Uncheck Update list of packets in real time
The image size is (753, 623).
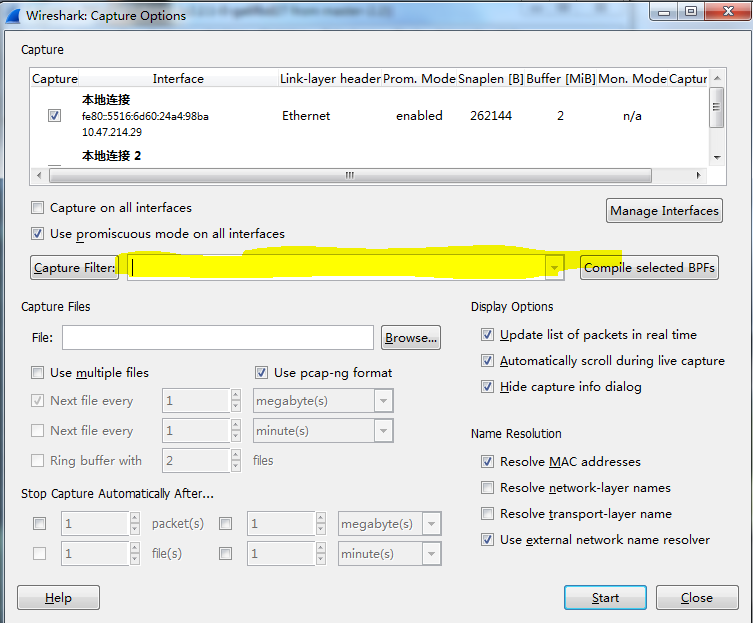click(x=487, y=335)
